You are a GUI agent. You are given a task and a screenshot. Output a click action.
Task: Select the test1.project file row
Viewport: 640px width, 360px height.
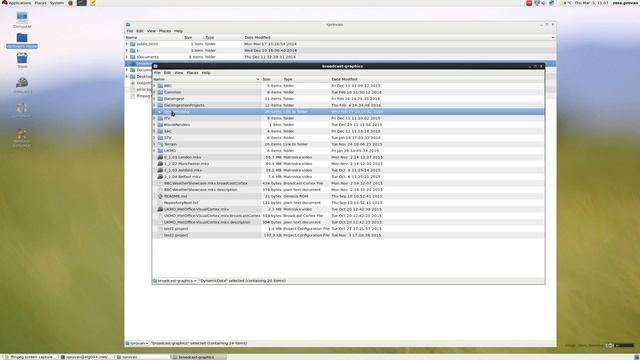coord(348,229)
